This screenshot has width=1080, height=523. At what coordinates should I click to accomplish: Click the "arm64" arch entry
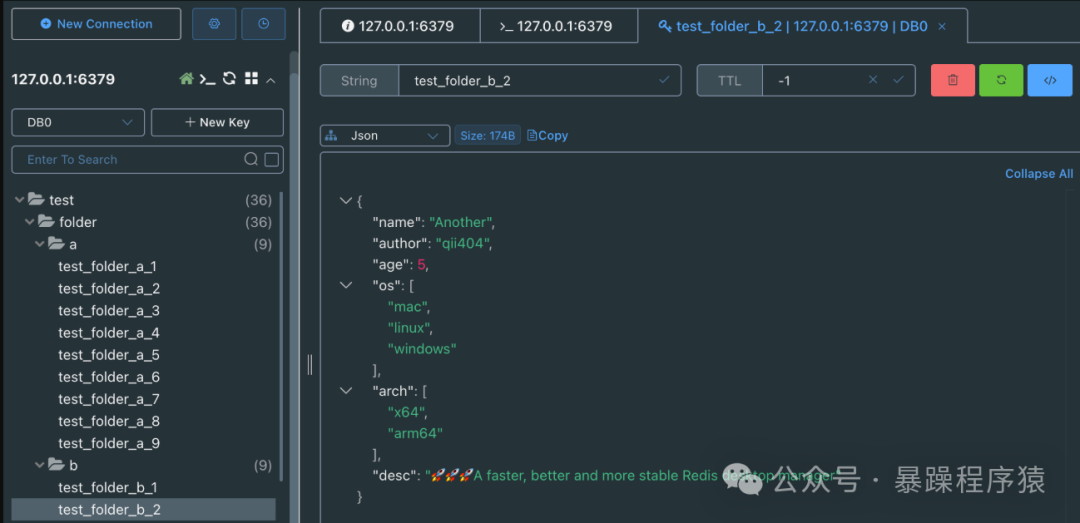[x=415, y=433]
